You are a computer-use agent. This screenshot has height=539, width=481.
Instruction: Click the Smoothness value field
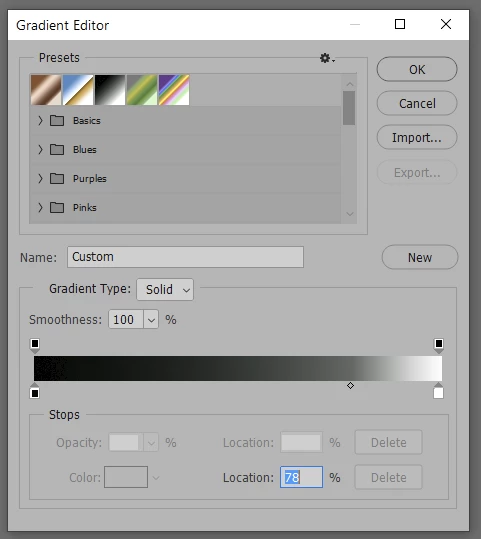126,319
